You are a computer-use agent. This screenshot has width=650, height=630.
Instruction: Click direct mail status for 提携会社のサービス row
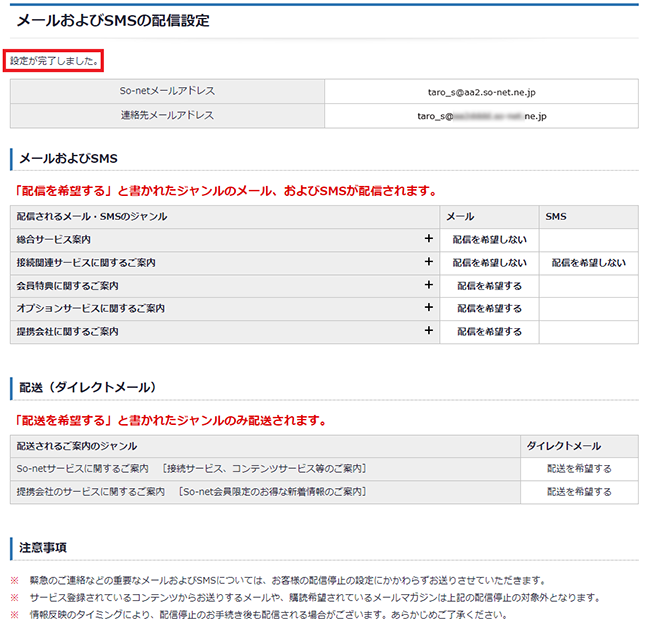tap(579, 492)
